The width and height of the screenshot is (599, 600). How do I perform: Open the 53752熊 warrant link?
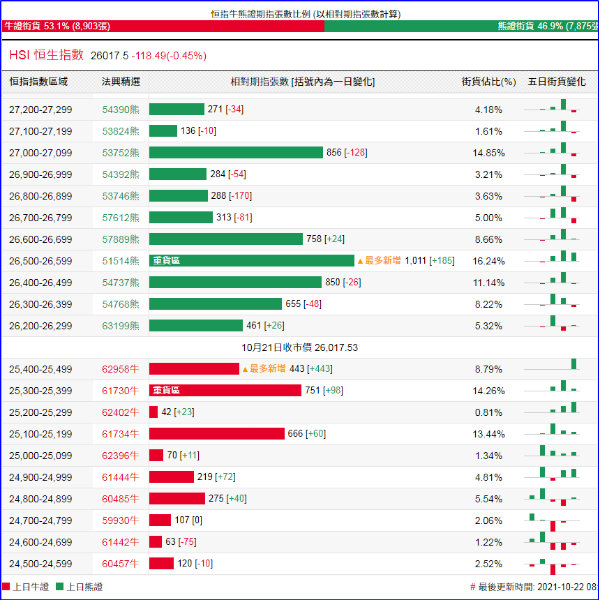click(121, 153)
